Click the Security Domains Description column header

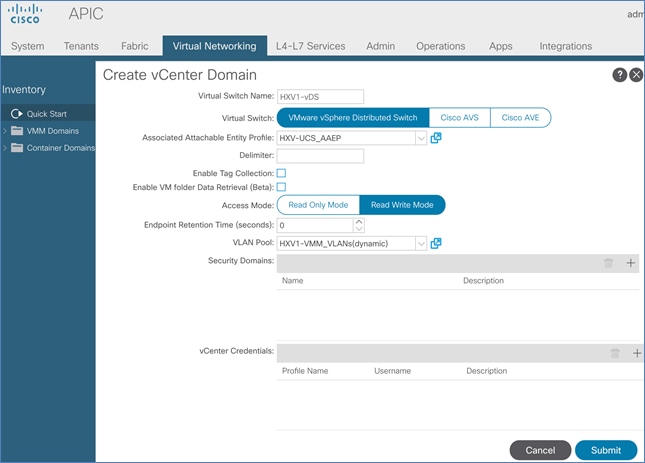[483, 280]
